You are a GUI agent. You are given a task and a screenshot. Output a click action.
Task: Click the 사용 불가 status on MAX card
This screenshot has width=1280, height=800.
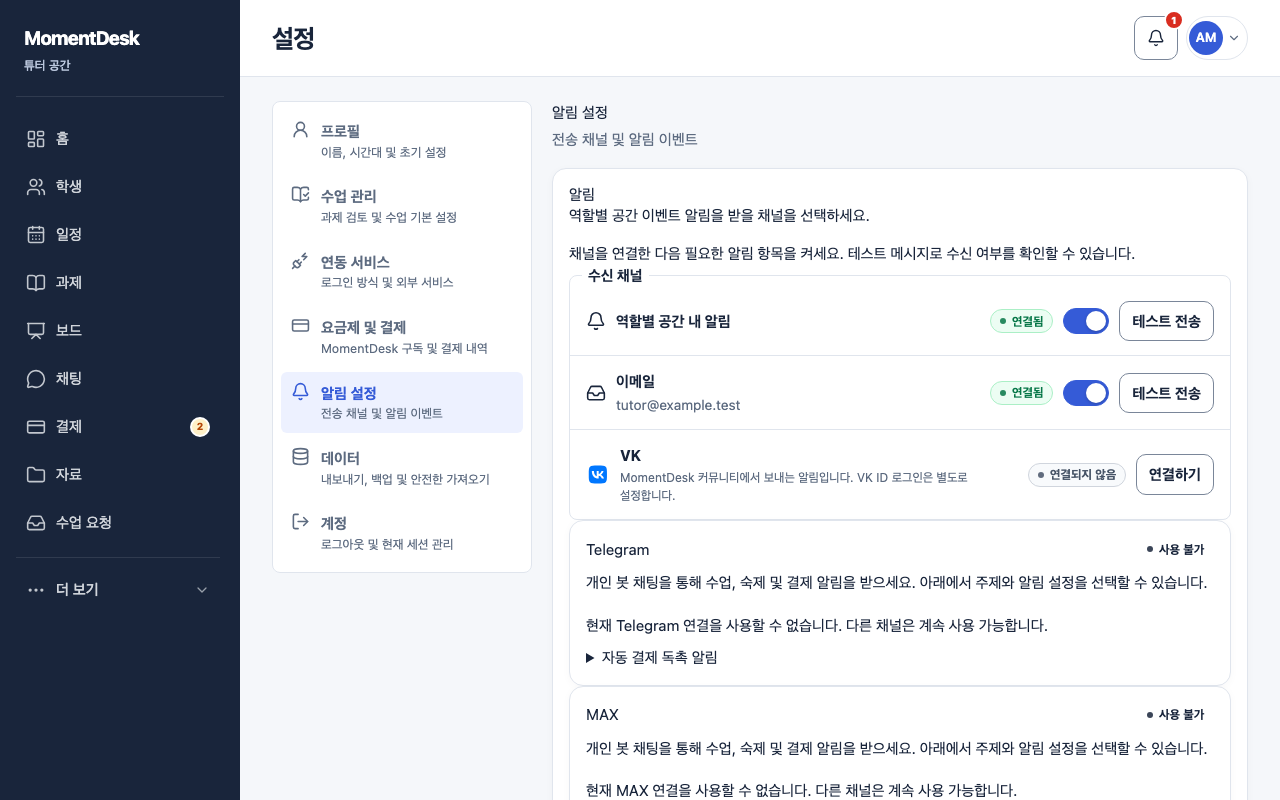tap(1175, 714)
